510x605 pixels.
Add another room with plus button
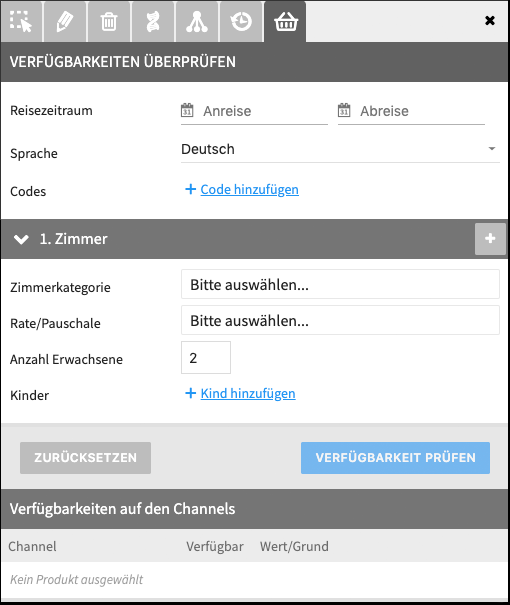pyautogui.click(x=490, y=238)
